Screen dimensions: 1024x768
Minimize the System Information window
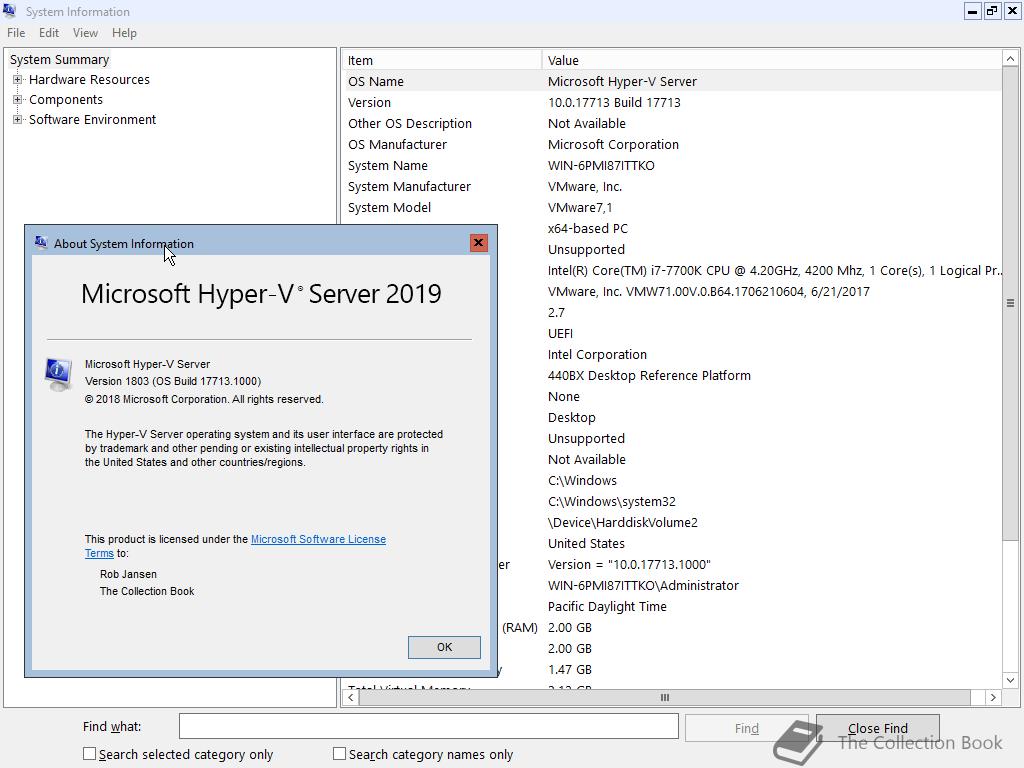[972, 10]
